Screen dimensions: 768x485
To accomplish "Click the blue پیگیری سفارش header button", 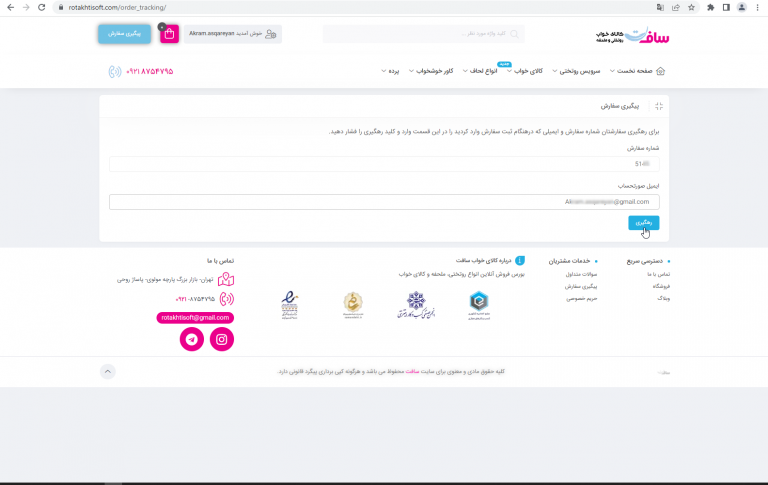I will 124,34.
